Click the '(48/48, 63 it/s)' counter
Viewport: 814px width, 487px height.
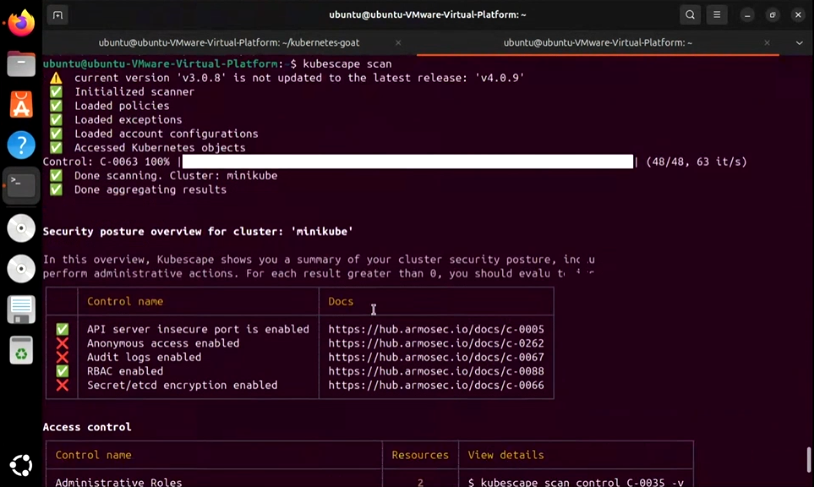click(696, 161)
